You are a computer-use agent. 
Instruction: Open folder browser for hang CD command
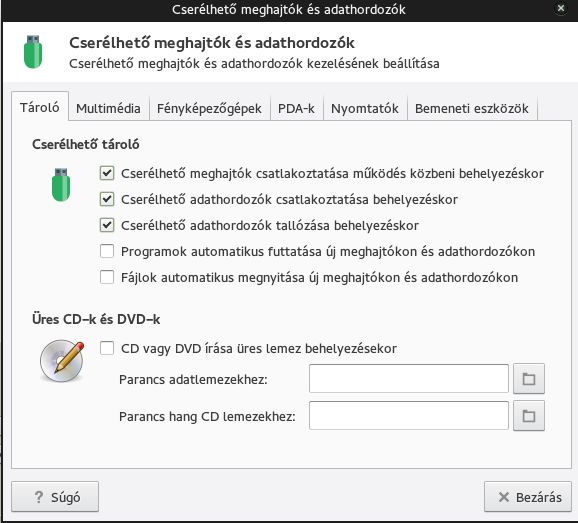pos(529,416)
